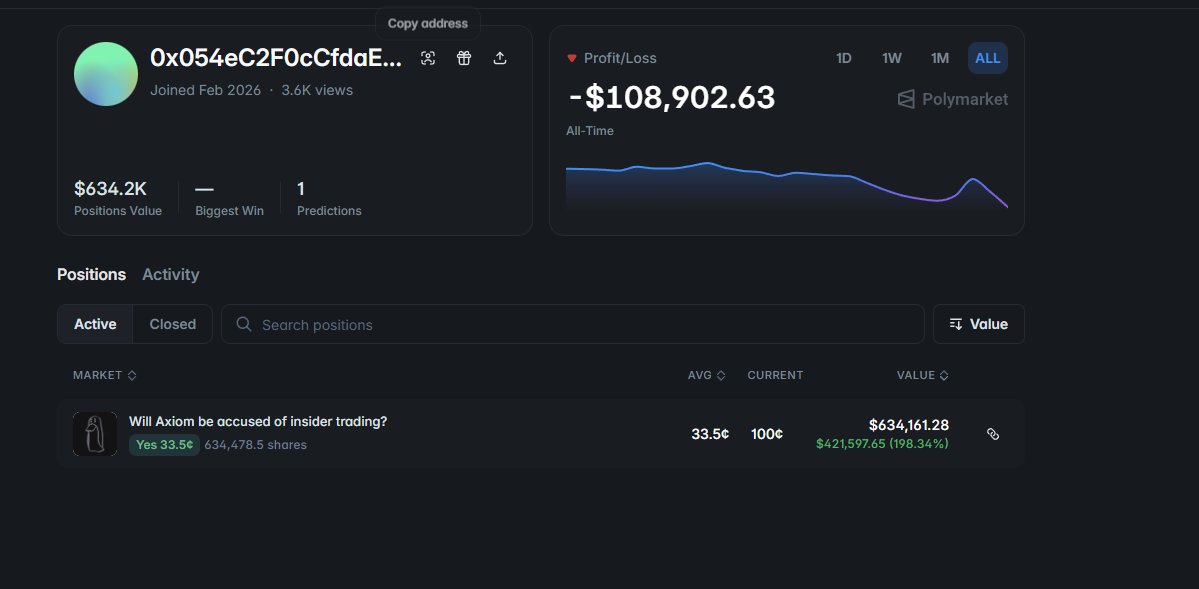The height and width of the screenshot is (589, 1199).
Task: Click the profit/loss line chart
Action: [x=787, y=185]
